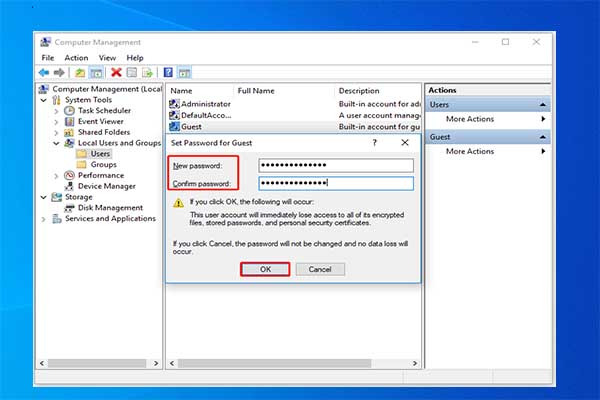Select Device Manager in the tree
Viewport: 600px width, 400px height.
(x=106, y=186)
